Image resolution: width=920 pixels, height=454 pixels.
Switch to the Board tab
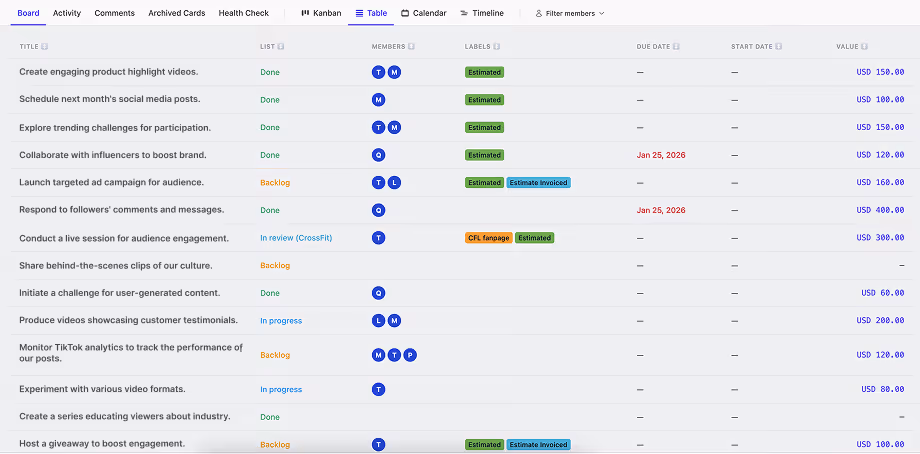point(28,13)
